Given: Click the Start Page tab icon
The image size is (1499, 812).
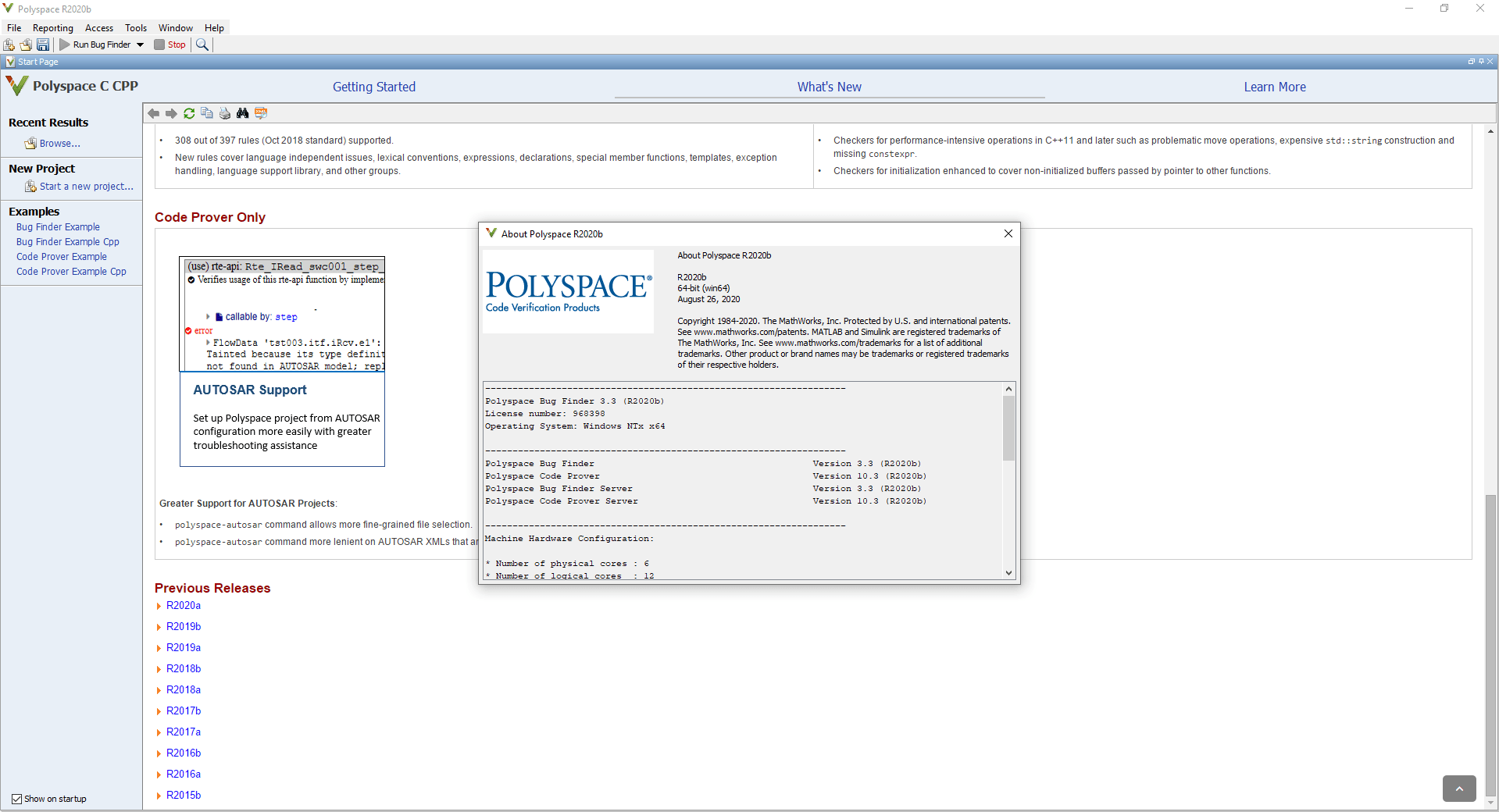Looking at the screenshot, I should (x=10, y=62).
